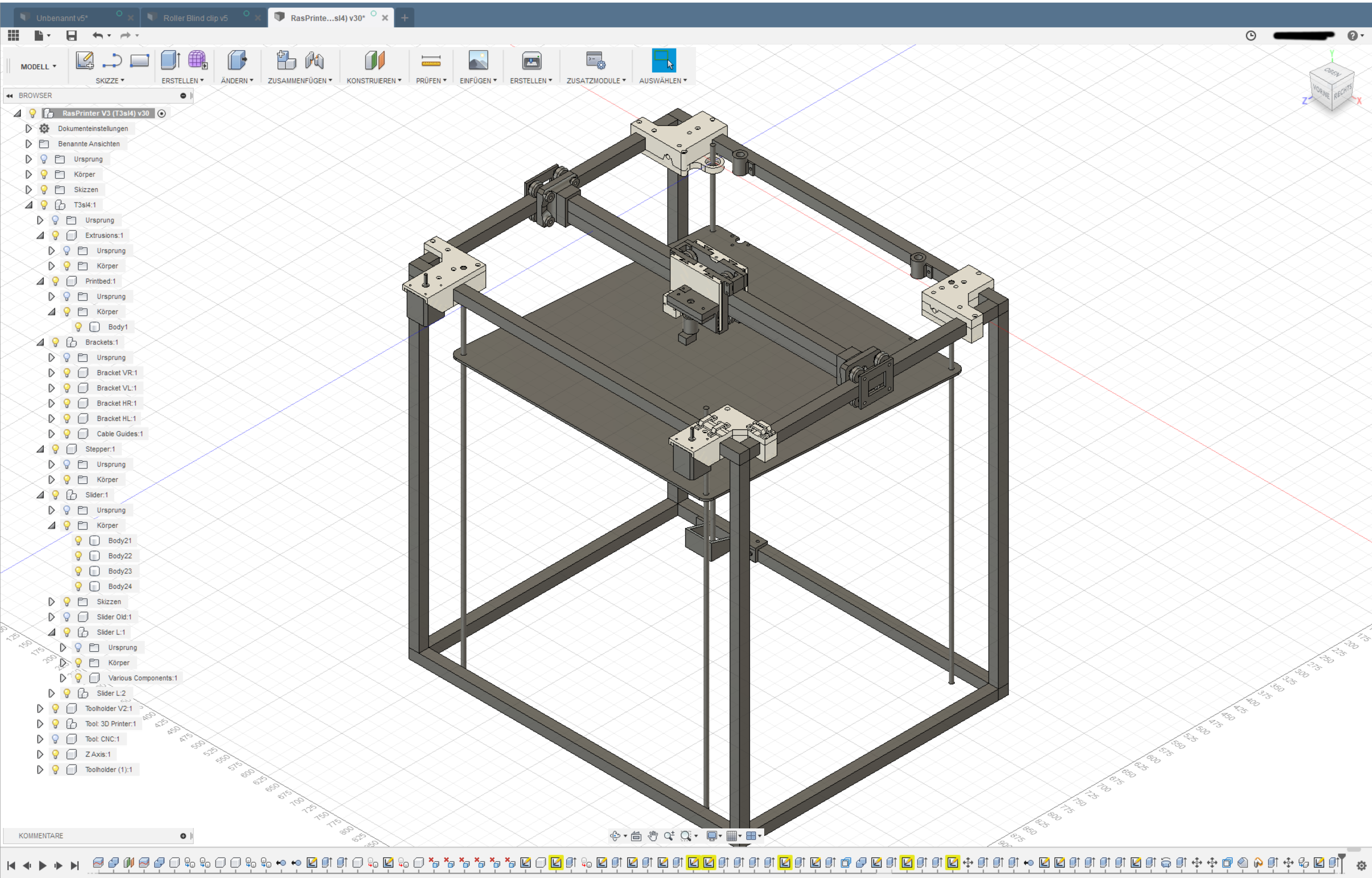
Task: Click the Create Sketch icon
Action: 85,61
